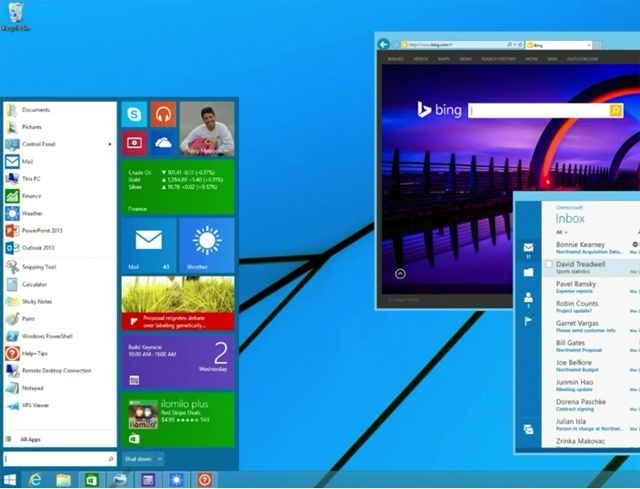
Task: Click the Windows Start button
Action: tap(9, 480)
